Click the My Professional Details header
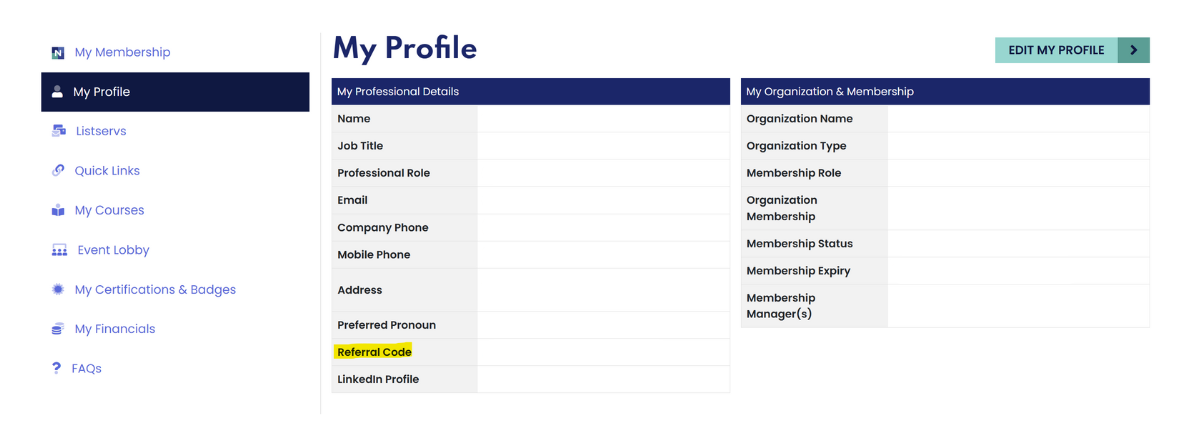 click(x=530, y=92)
